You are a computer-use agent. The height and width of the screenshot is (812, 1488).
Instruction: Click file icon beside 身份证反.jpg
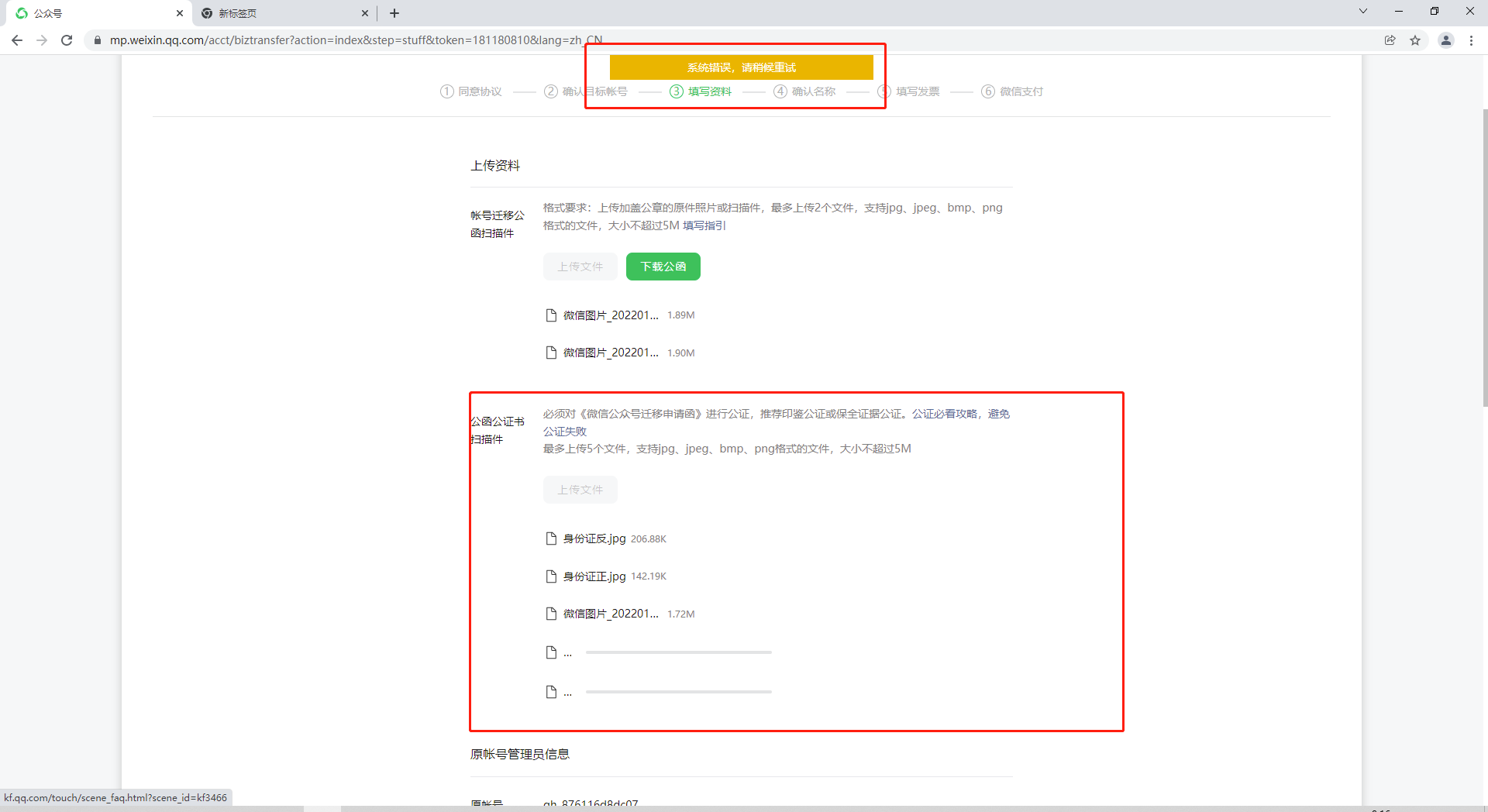click(x=551, y=538)
